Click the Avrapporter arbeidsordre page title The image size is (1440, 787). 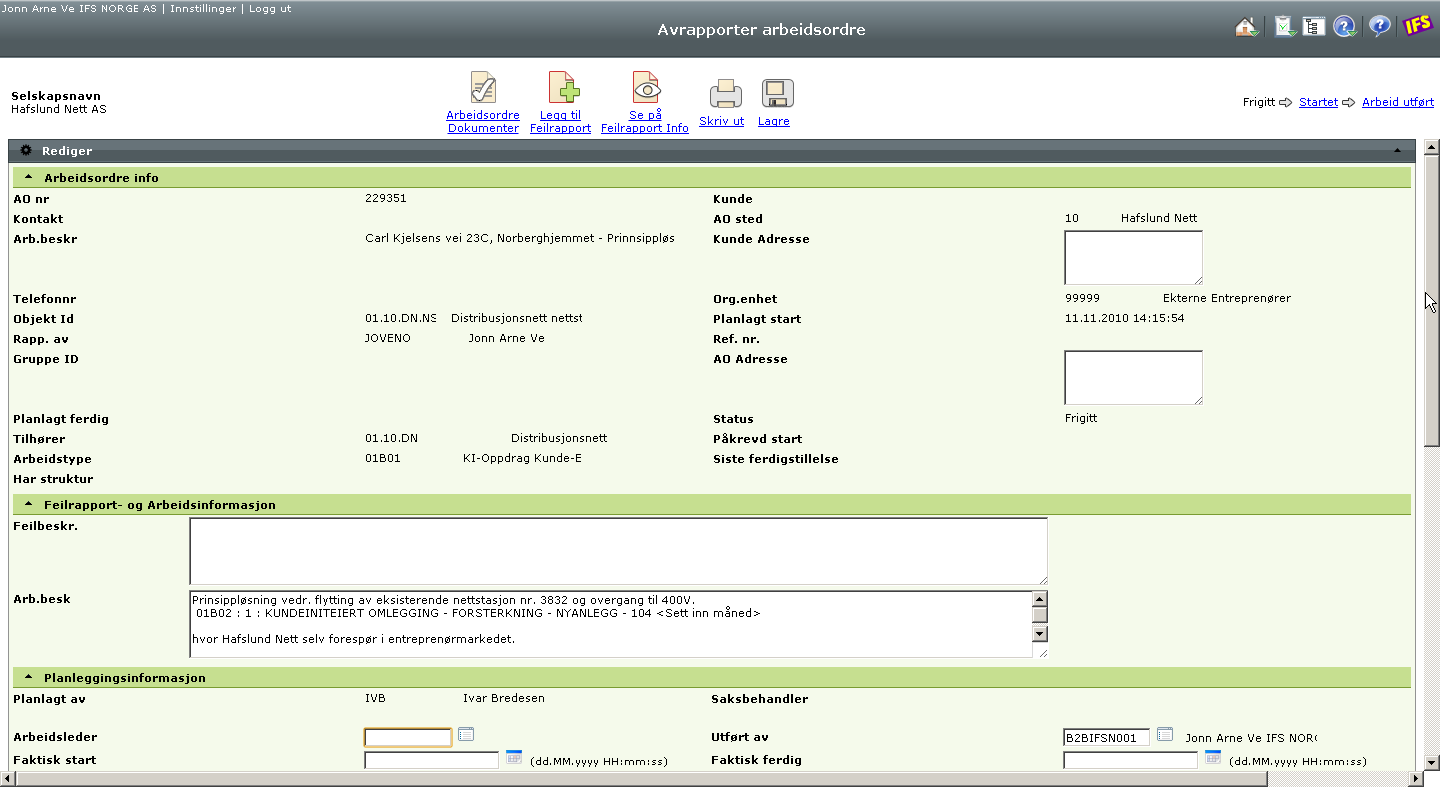point(761,29)
